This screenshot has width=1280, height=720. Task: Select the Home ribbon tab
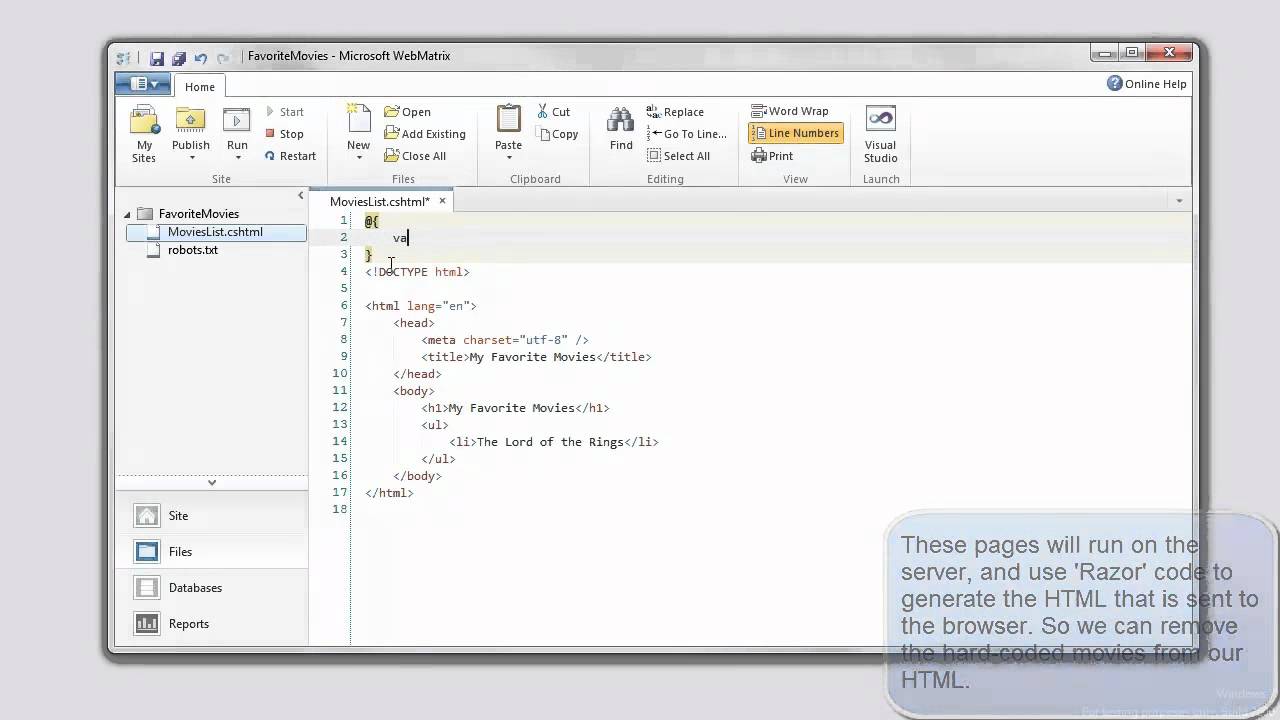200,87
